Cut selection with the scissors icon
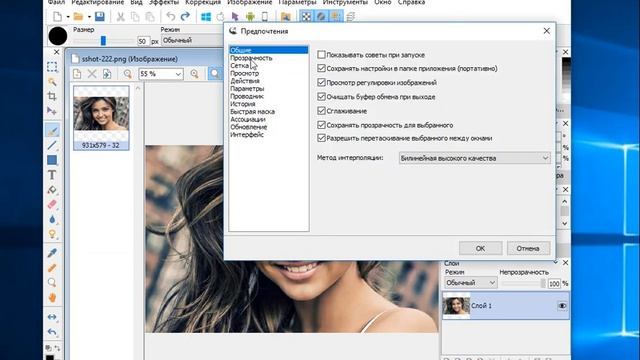The image size is (640, 360). tap(120, 17)
